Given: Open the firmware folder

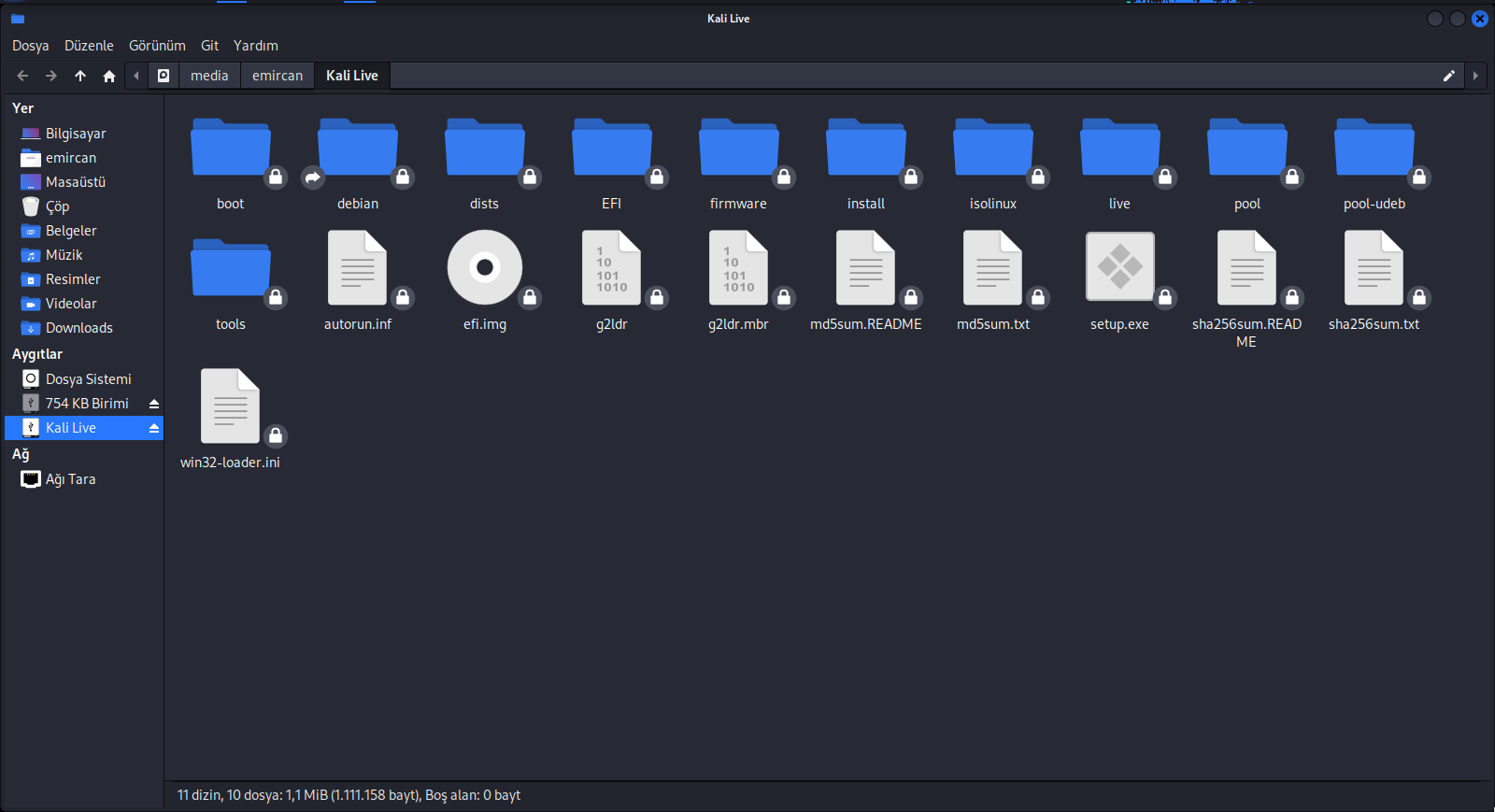Looking at the screenshot, I should pyautogui.click(x=739, y=149).
